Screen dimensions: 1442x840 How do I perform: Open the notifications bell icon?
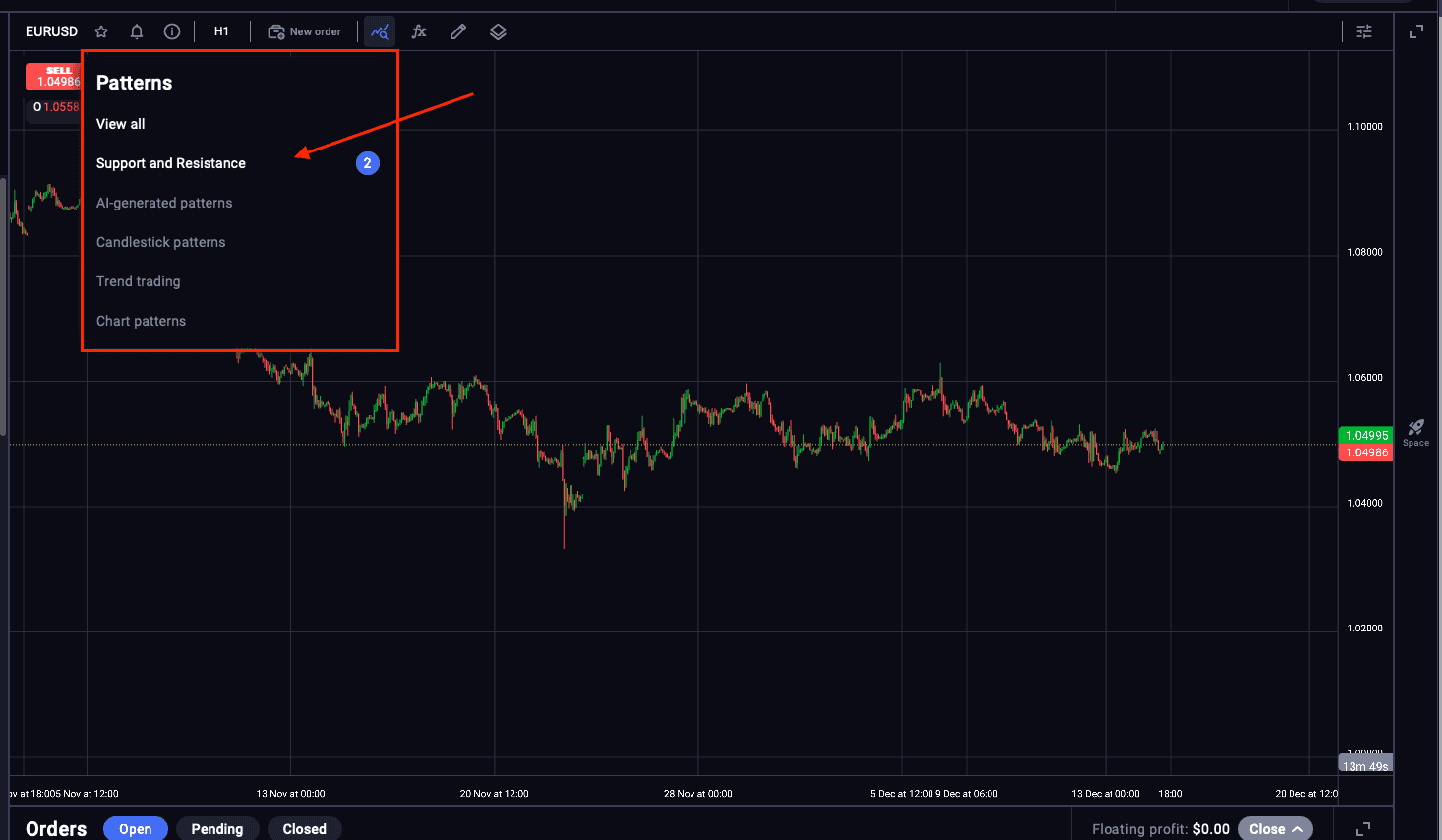click(137, 30)
